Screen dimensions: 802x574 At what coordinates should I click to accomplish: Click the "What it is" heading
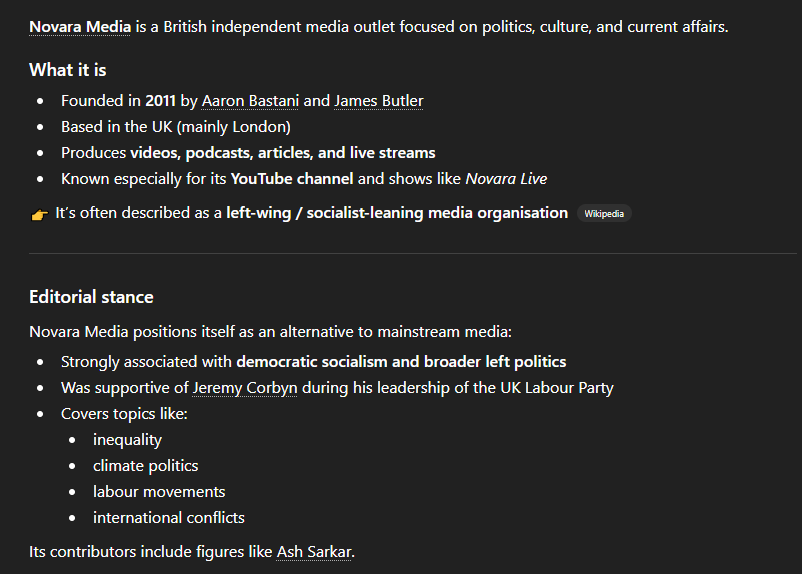[x=68, y=70]
